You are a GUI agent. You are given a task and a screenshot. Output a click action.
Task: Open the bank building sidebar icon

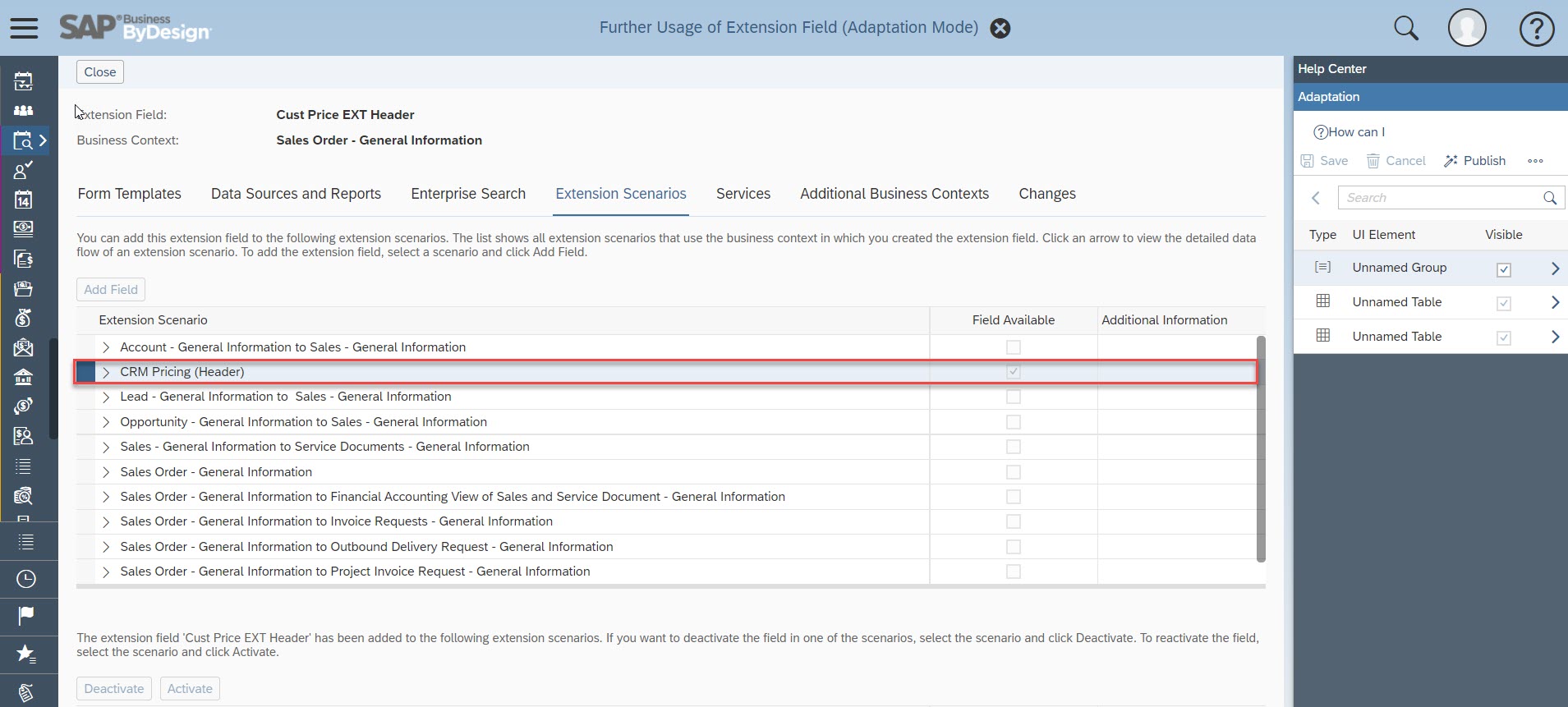[x=23, y=377]
